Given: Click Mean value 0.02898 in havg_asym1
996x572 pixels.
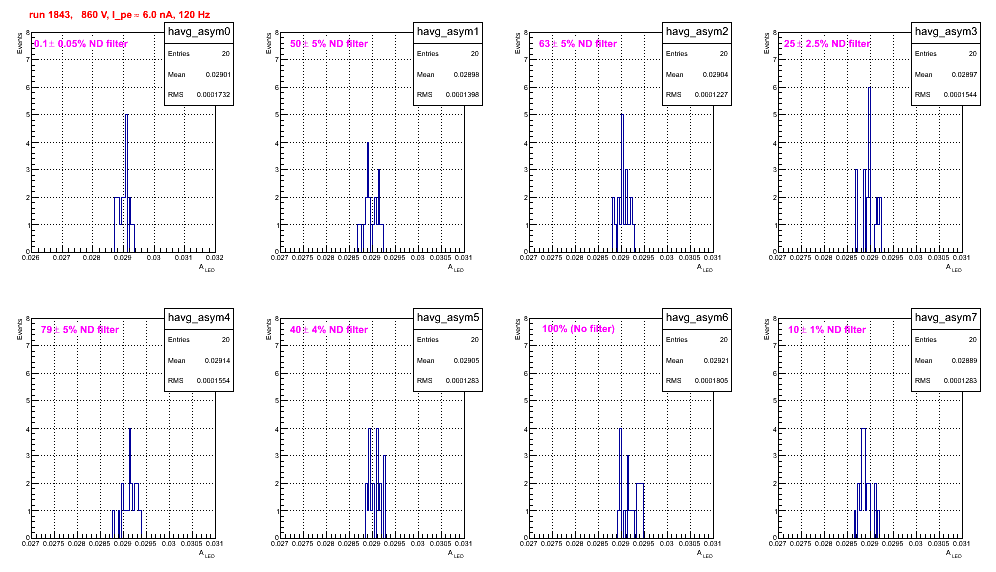Looking at the screenshot, I should point(466,74).
